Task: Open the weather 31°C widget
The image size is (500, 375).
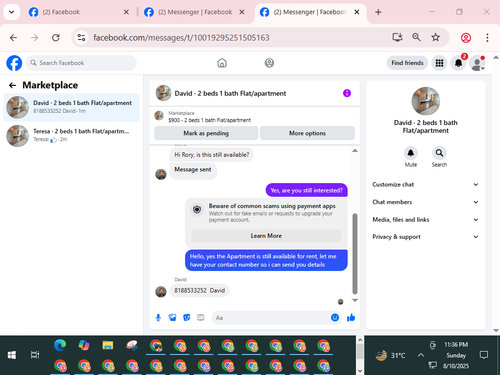Action: point(391,355)
